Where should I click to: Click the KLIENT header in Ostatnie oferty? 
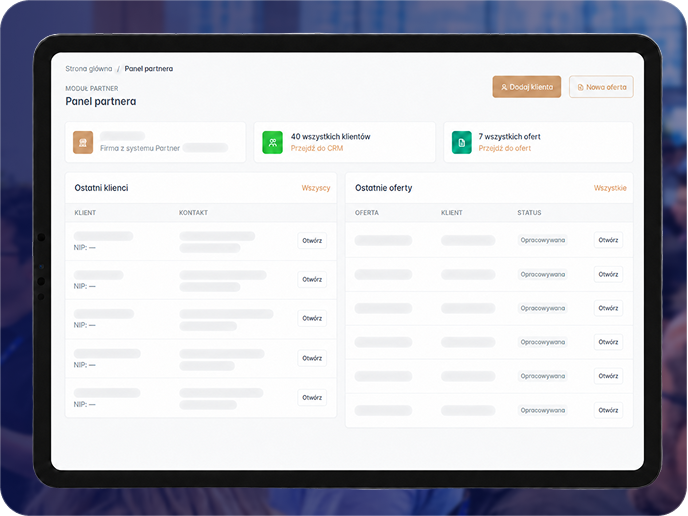coord(452,212)
